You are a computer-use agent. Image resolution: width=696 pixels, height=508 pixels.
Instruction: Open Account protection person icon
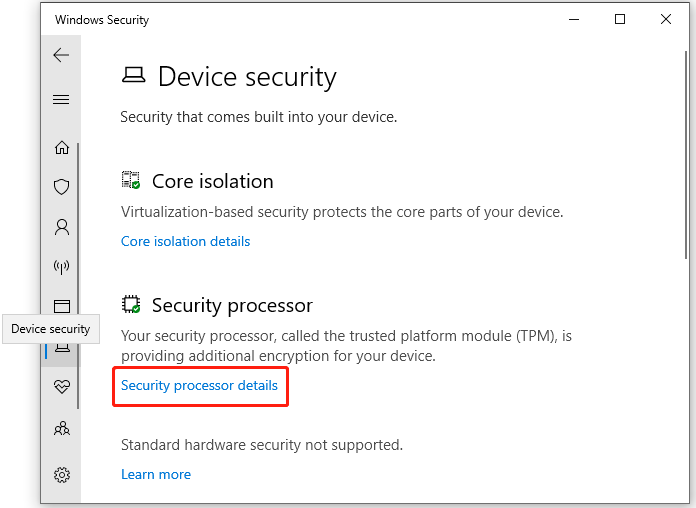coord(62,227)
